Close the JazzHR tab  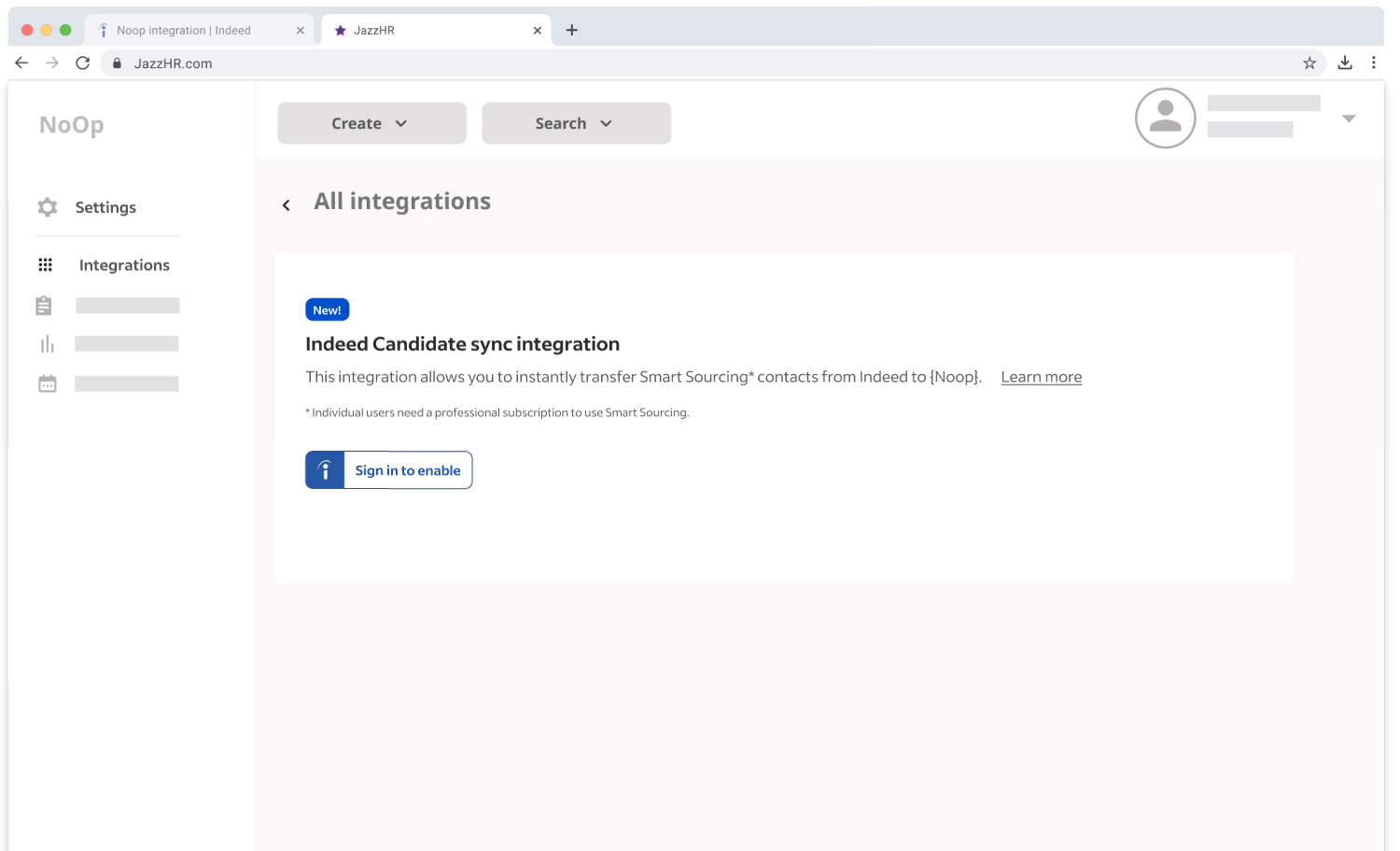click(x=538, y=30)
